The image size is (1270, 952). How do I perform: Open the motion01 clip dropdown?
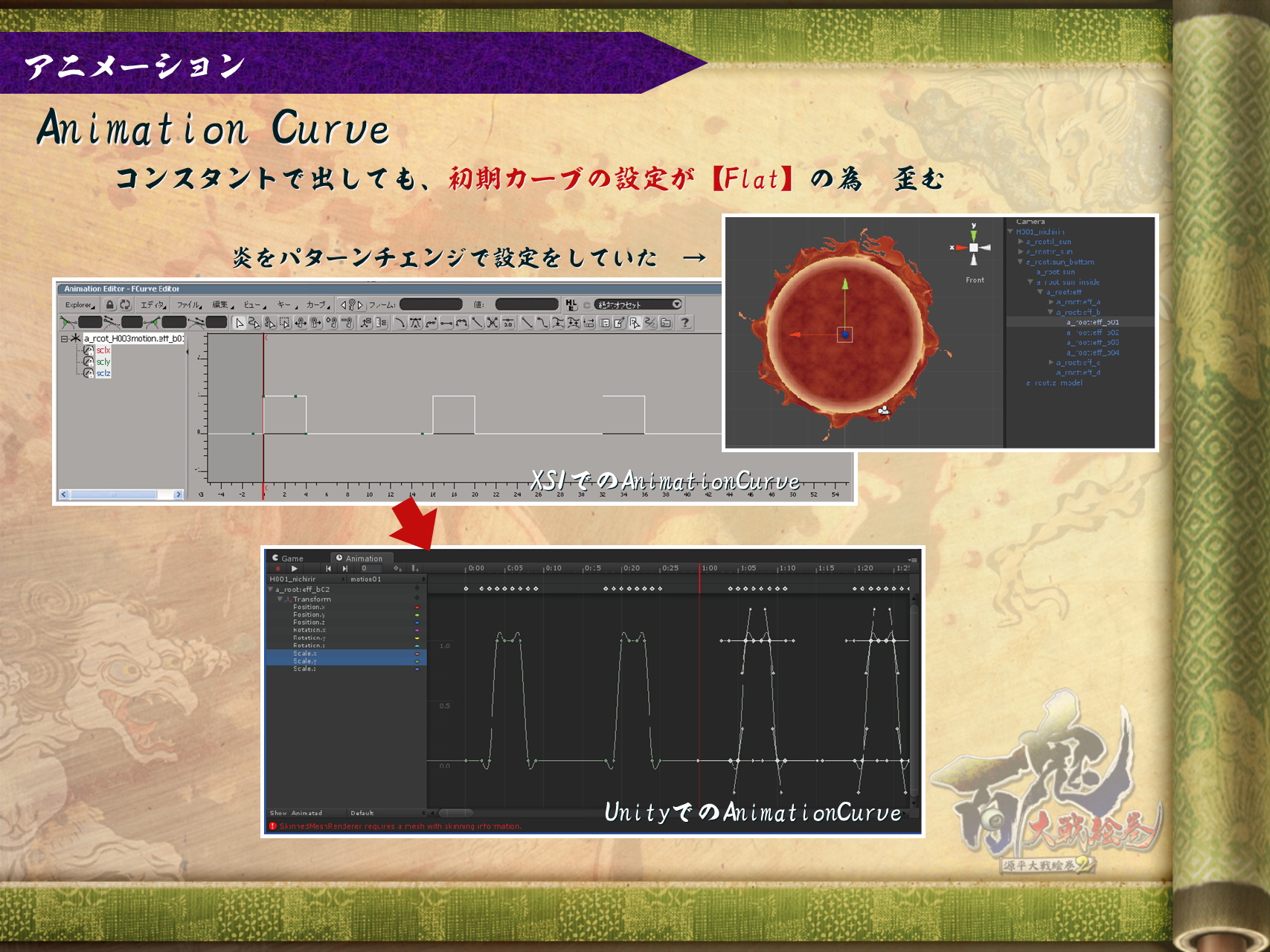coord(387,579)
